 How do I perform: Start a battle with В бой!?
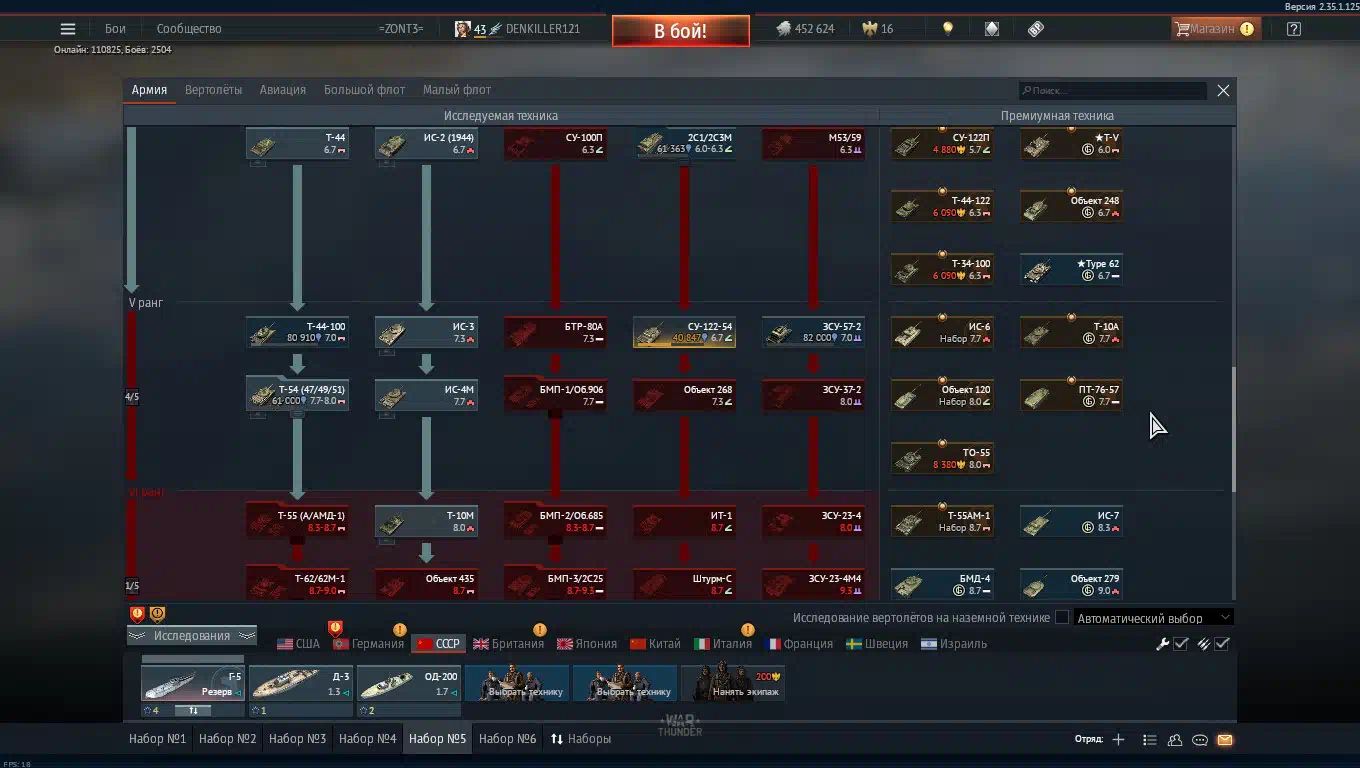tap(680, 31)
